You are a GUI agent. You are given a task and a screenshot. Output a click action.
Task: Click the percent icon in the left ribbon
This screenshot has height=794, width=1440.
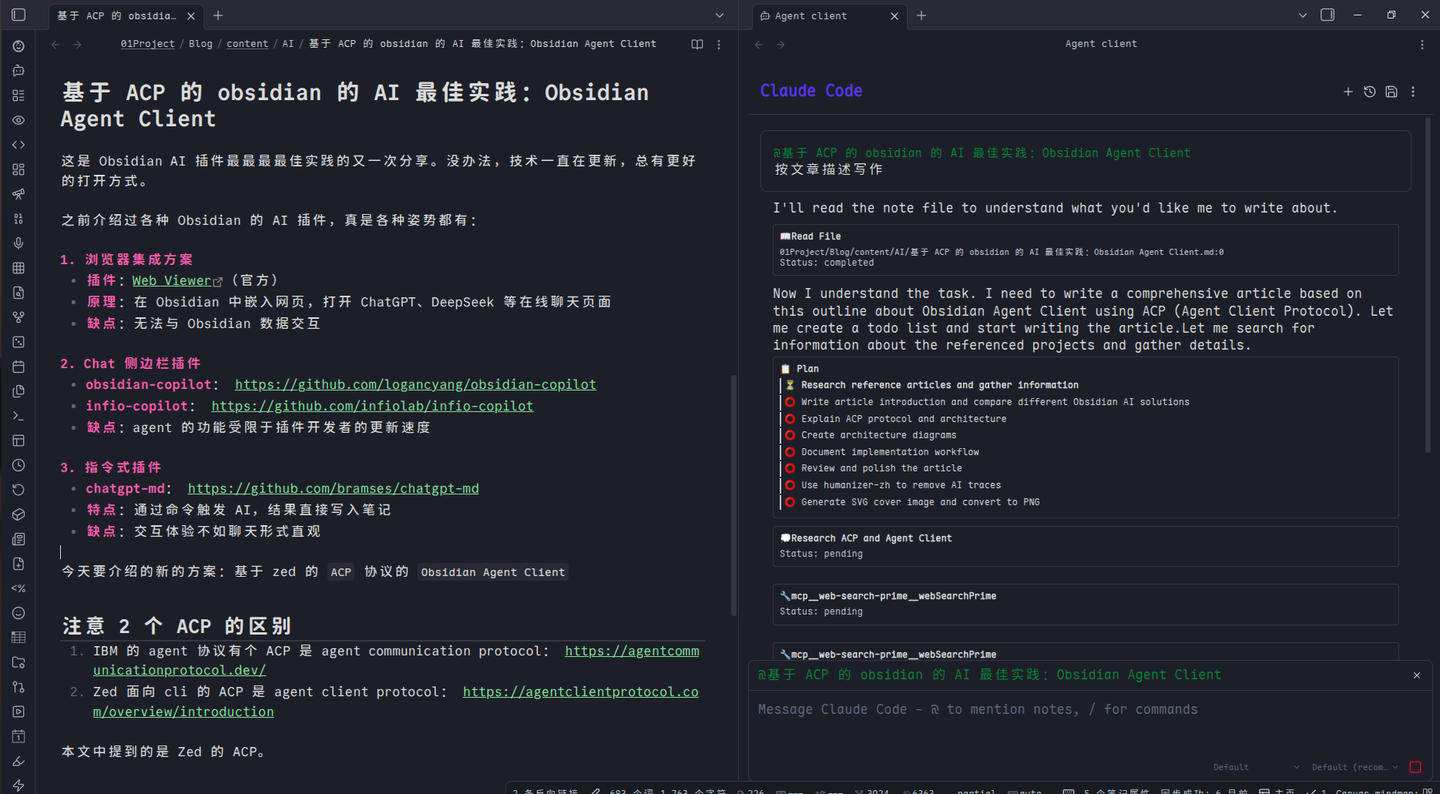coord(18,588)
